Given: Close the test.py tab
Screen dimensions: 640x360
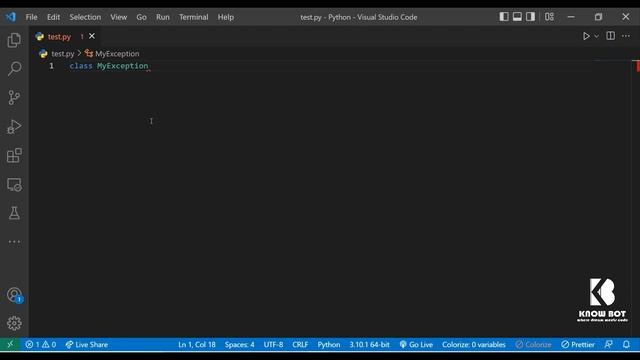Looking at the screenshot, I should pos(92,36).
